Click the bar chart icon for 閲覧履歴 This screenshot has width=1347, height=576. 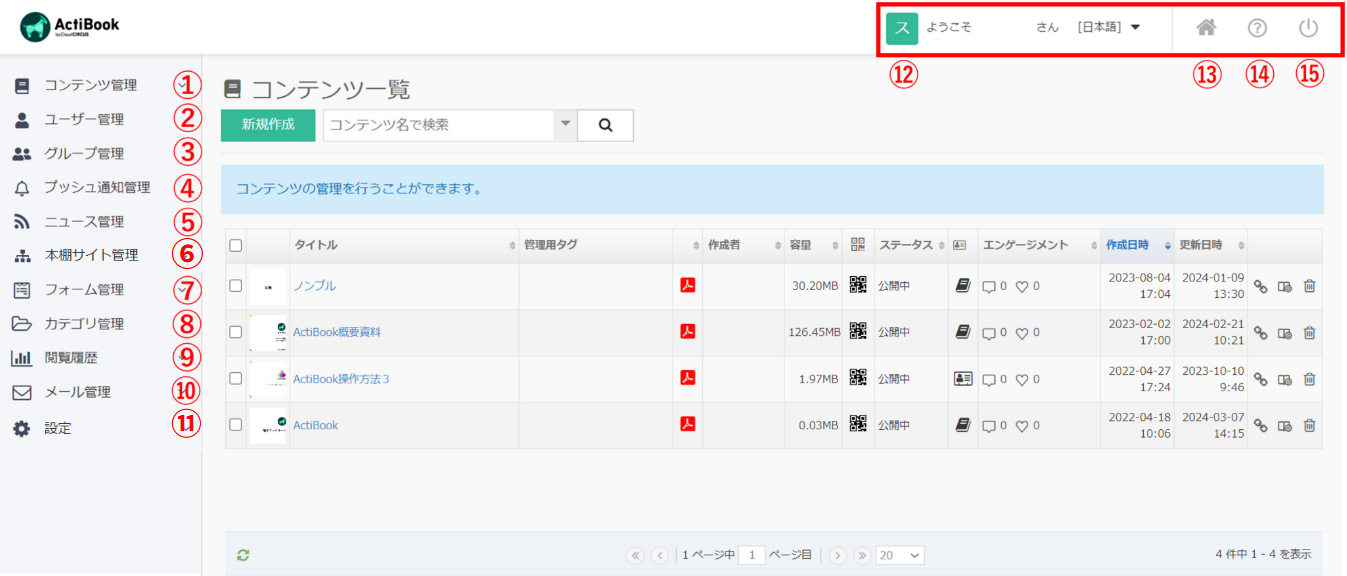click(x=21, y=358)
